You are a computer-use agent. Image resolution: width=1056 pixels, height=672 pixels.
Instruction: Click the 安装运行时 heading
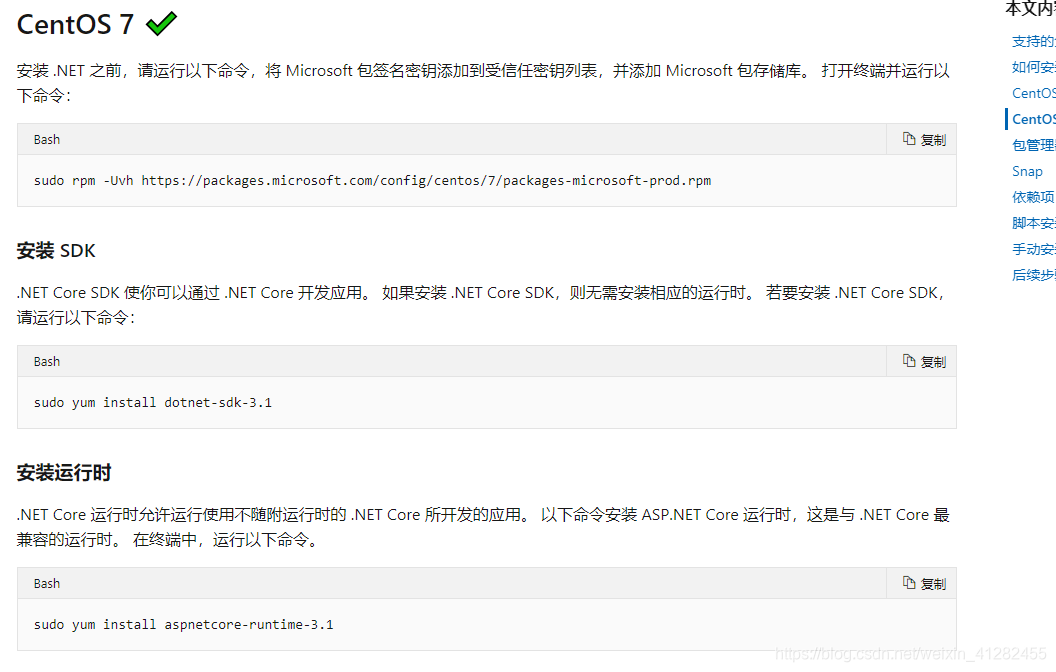pyautogui.click(x=64, y=473)
